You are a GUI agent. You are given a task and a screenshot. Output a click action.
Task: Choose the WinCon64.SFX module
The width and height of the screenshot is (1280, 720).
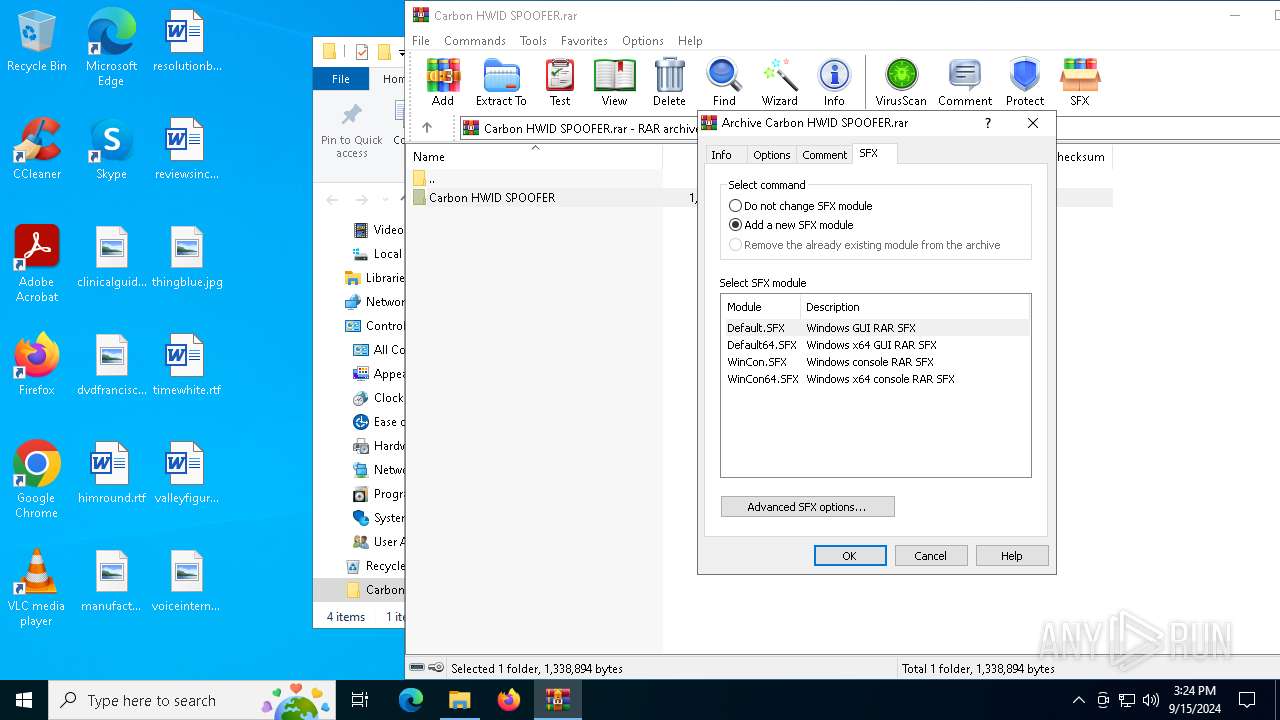pos(875,379)
